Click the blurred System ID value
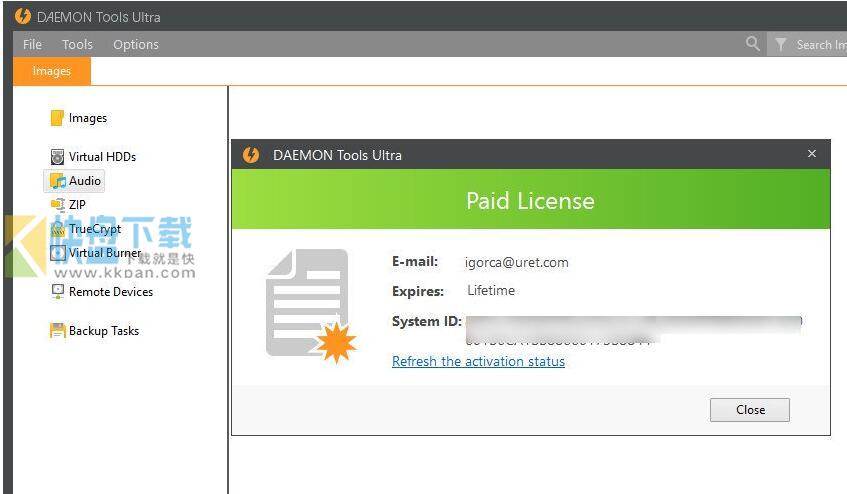The height and width of the screenshot is (494, 847). (x=634, y=329)
